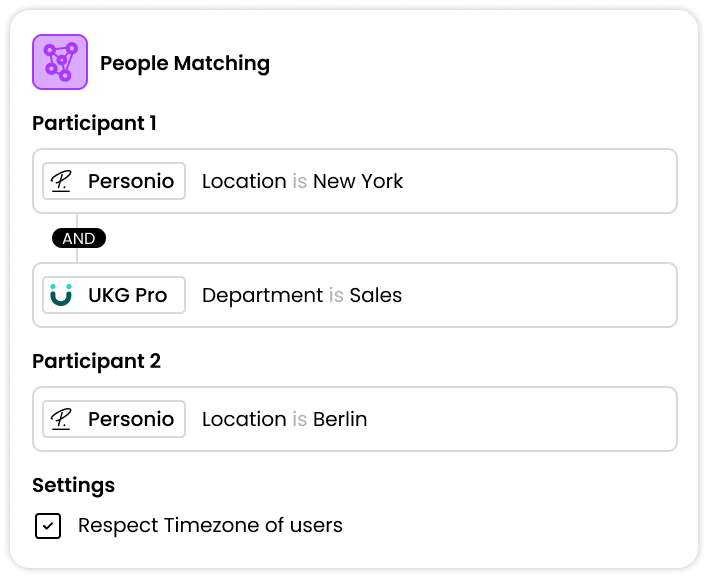
Task: Click the purple People Matching network icon
Action: click(x=60, y=62)
